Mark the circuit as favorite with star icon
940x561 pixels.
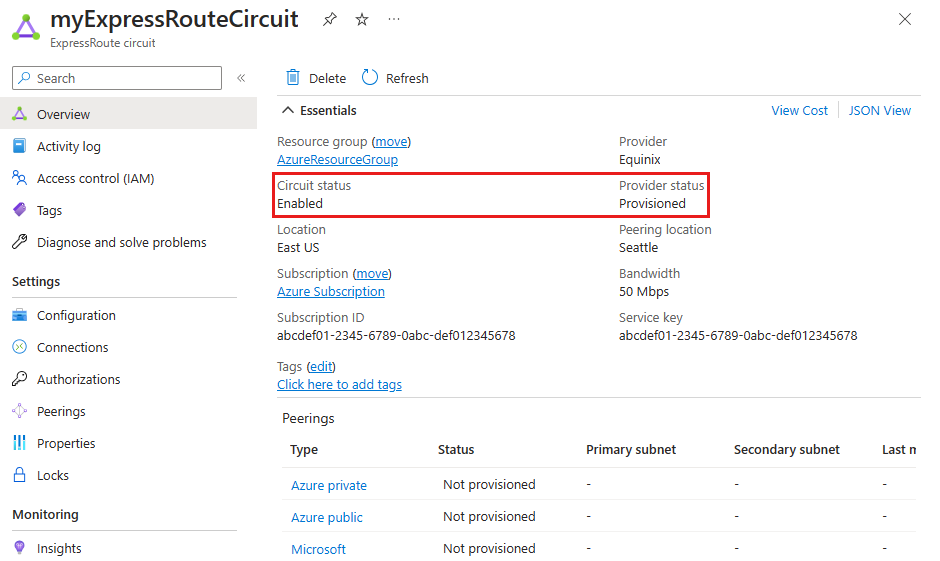(x=362, y=19)
